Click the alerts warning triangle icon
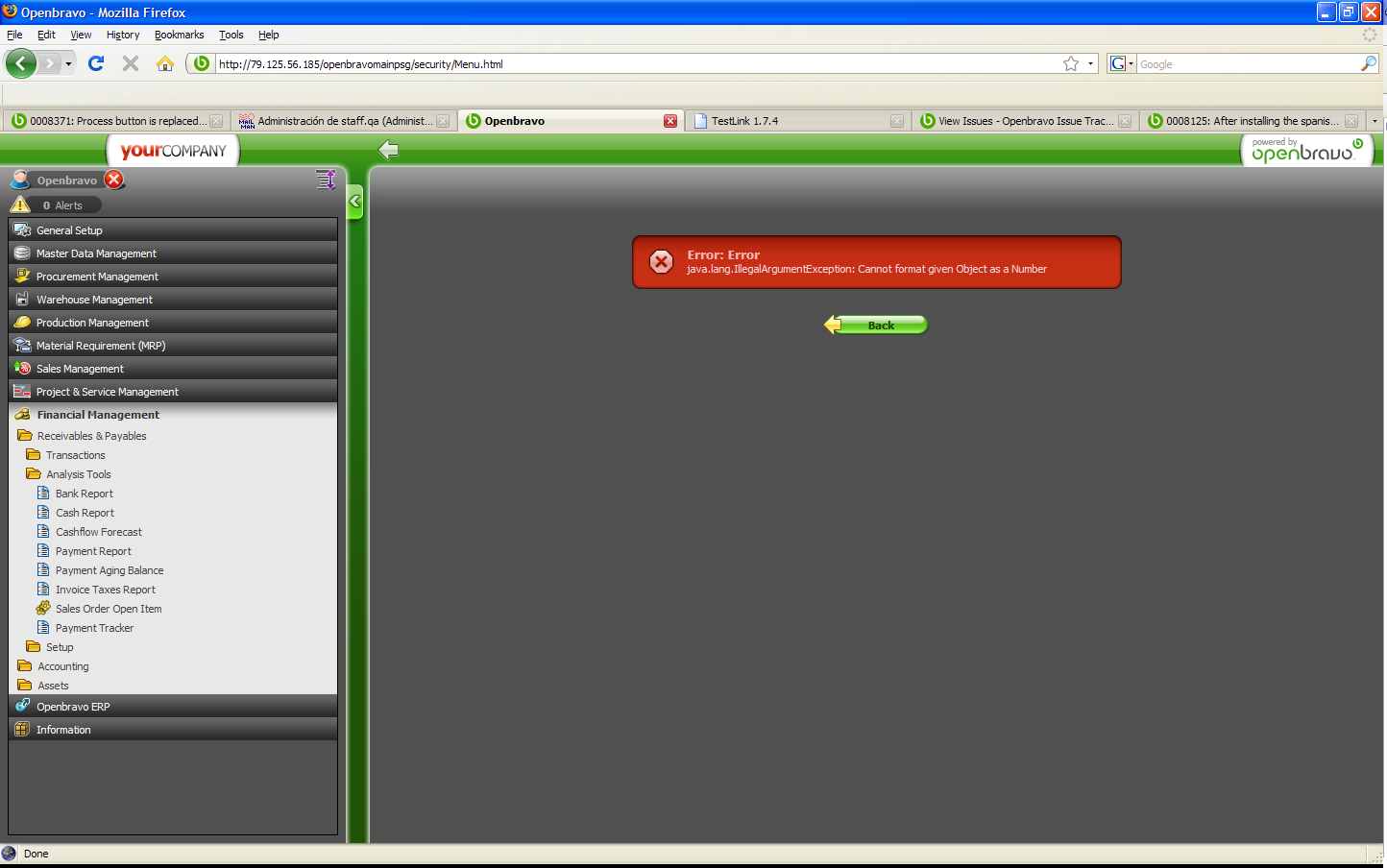This screenshot has width=1387, height=868. (x=20, y=205)
